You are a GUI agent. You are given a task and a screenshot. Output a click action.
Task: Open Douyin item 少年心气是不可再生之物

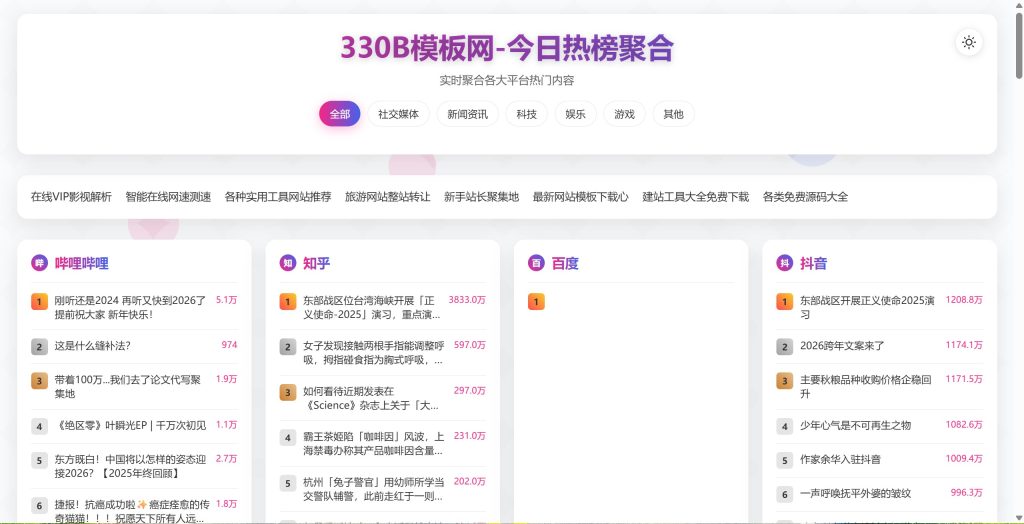tap(856, 425)
